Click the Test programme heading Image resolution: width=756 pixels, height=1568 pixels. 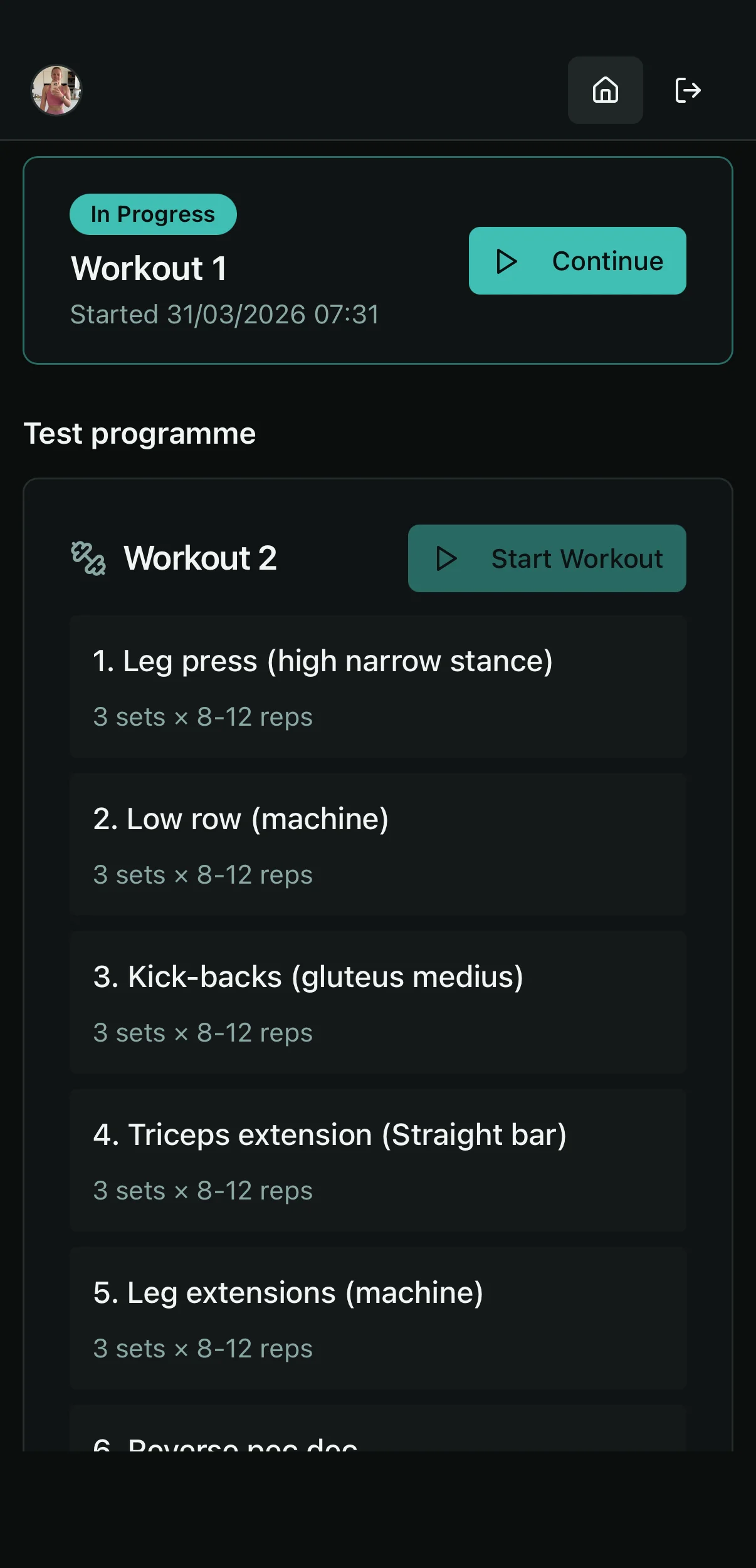tap(140, 434)
